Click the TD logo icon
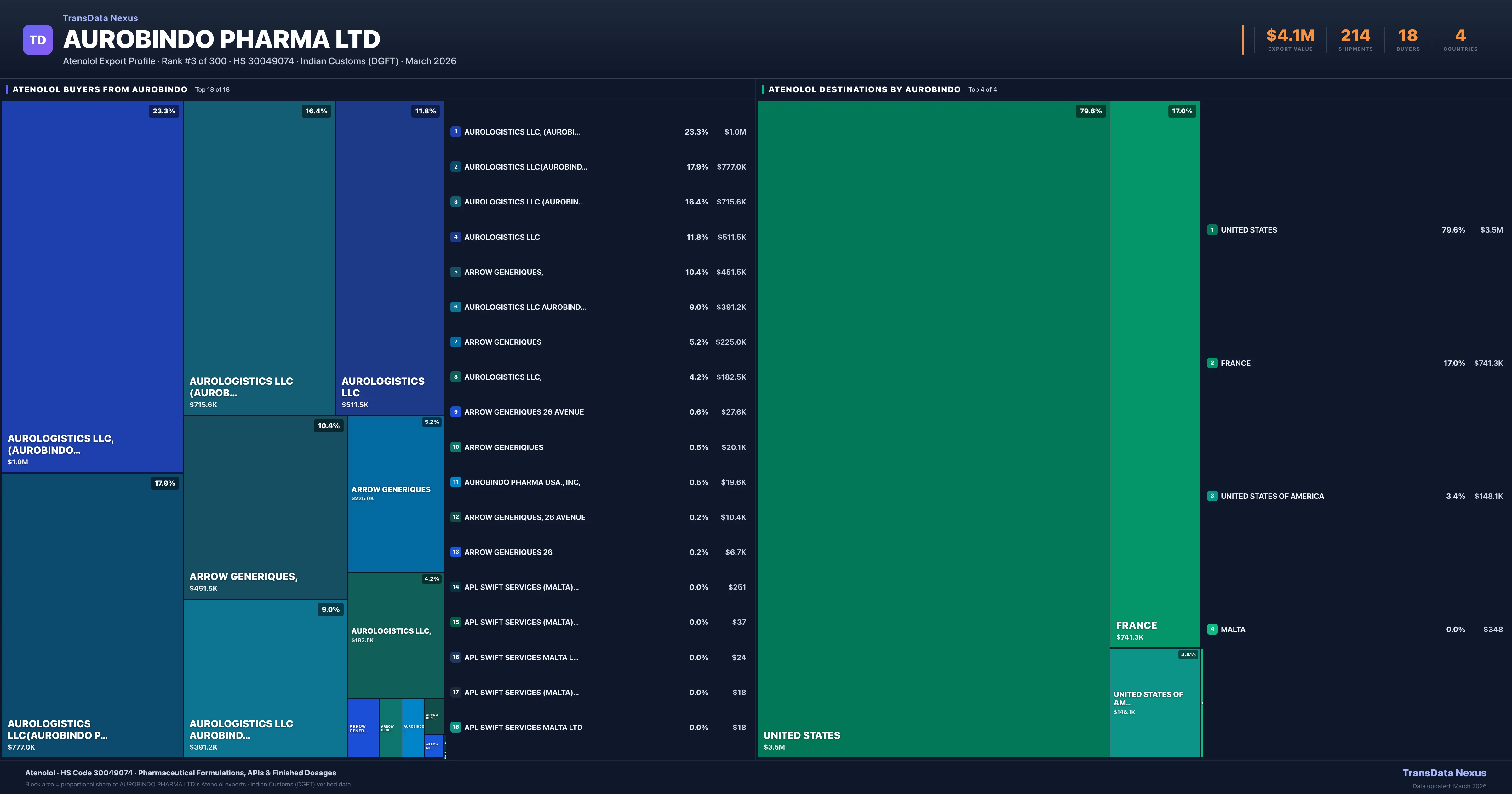 point(37,40)
